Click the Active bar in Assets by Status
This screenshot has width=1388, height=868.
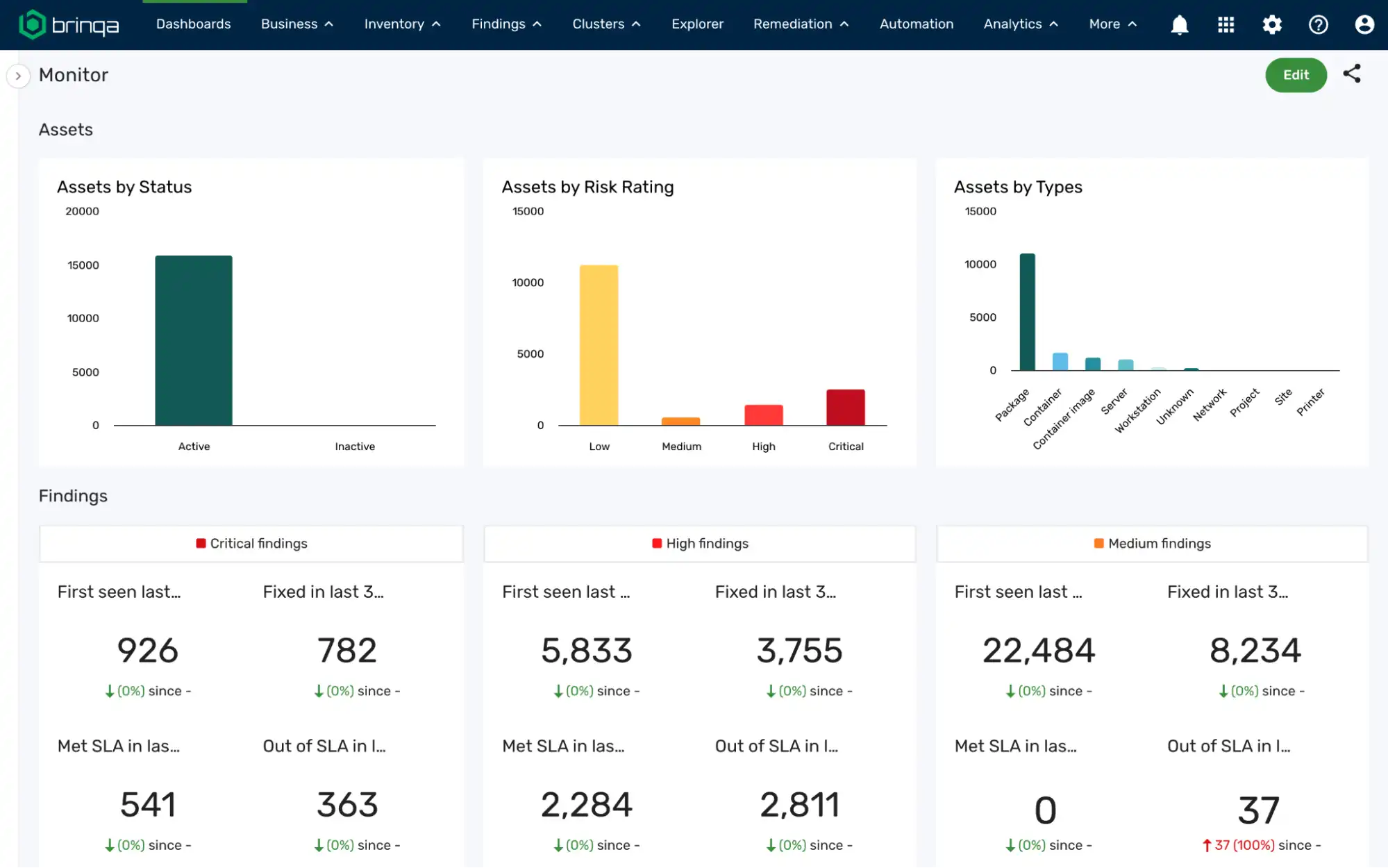click(x=194, y=340)
